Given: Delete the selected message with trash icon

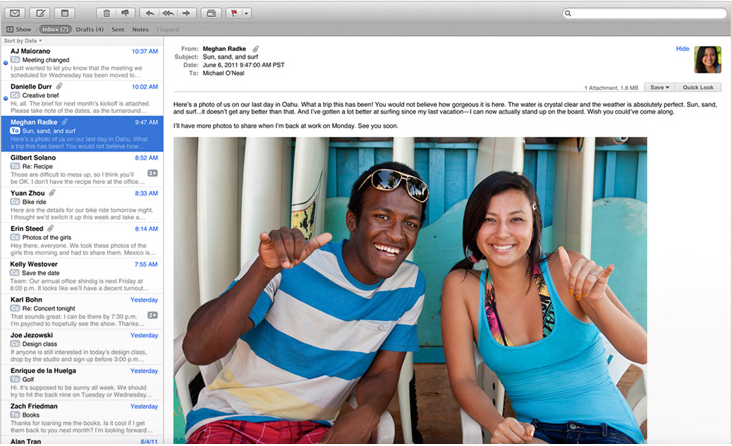Looking at the screenshot, I should tap(106, 13).
